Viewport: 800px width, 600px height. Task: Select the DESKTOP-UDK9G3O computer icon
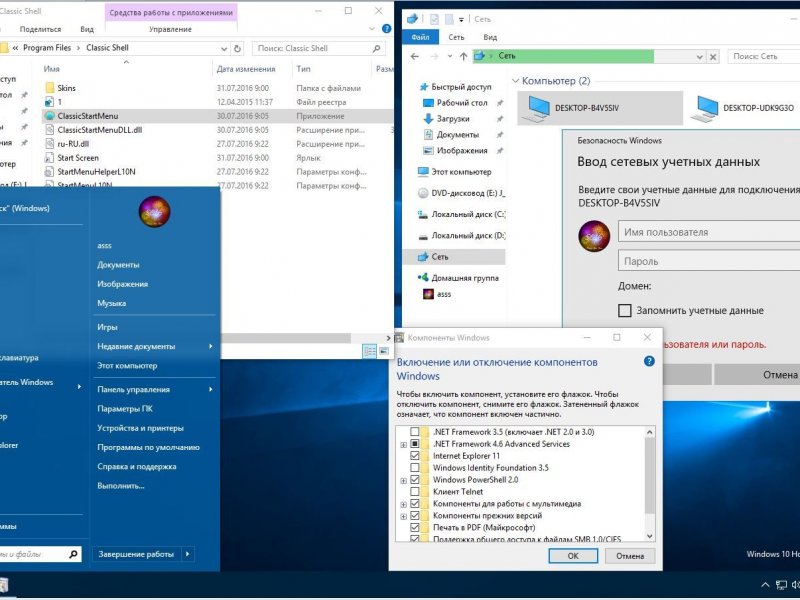704,108
